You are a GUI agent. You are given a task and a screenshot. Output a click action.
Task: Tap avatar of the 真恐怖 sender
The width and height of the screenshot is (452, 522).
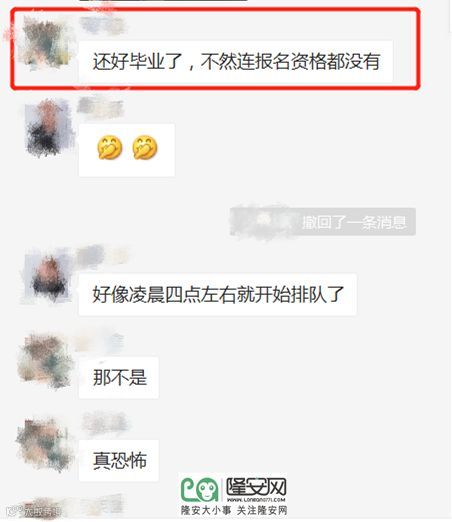pyautogui.click(x=45, y=444)
